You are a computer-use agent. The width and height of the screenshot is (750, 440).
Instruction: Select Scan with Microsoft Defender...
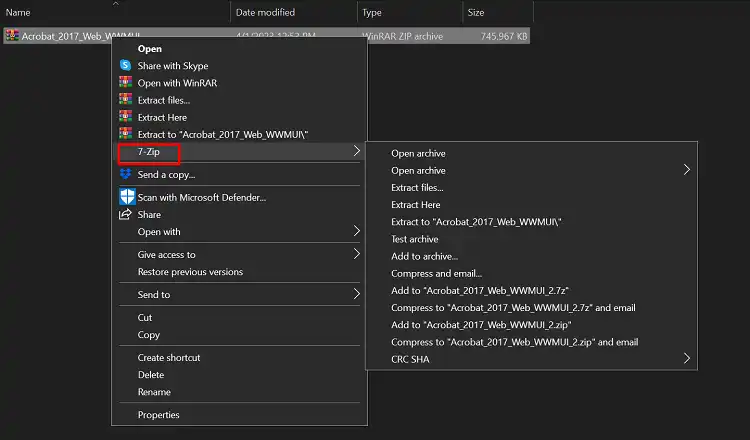(x=201, y=198)
